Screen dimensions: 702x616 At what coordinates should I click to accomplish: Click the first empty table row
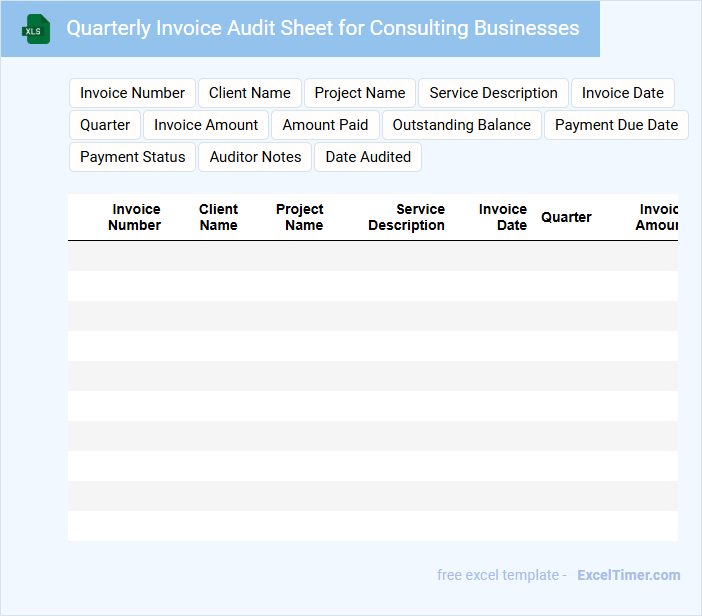pos(372,256)
